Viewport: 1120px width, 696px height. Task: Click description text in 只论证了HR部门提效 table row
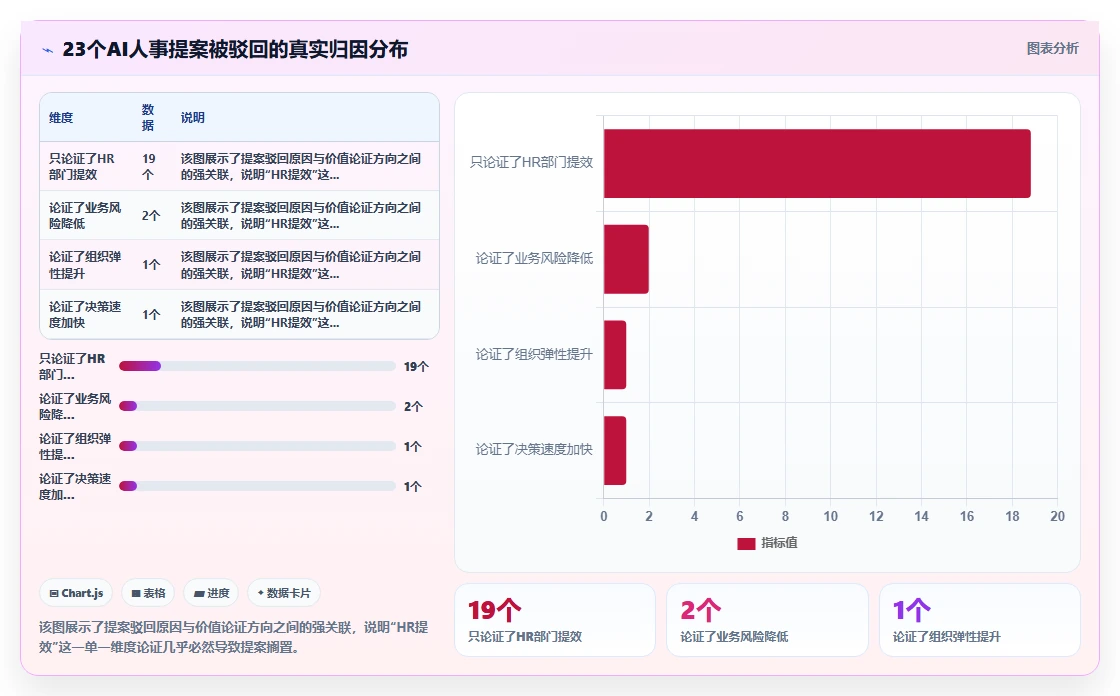pyautogui.click(x=301, y=166)
